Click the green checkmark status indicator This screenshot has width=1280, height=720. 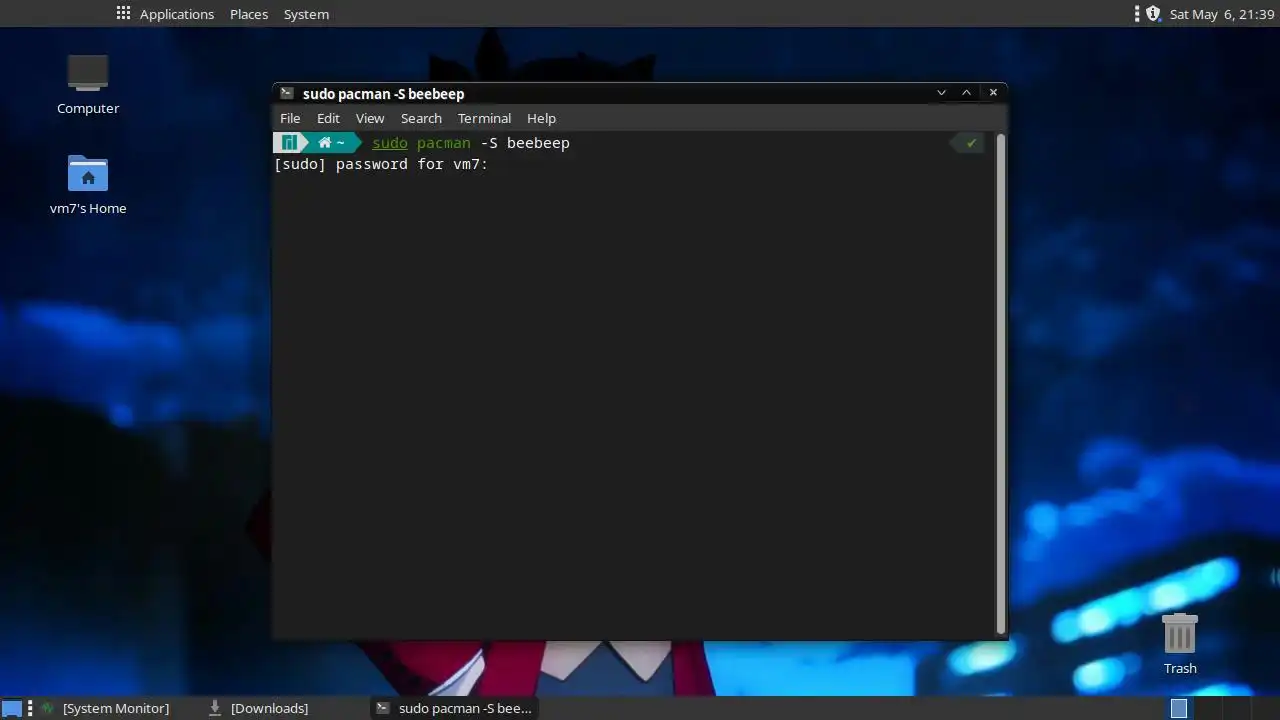970,143
